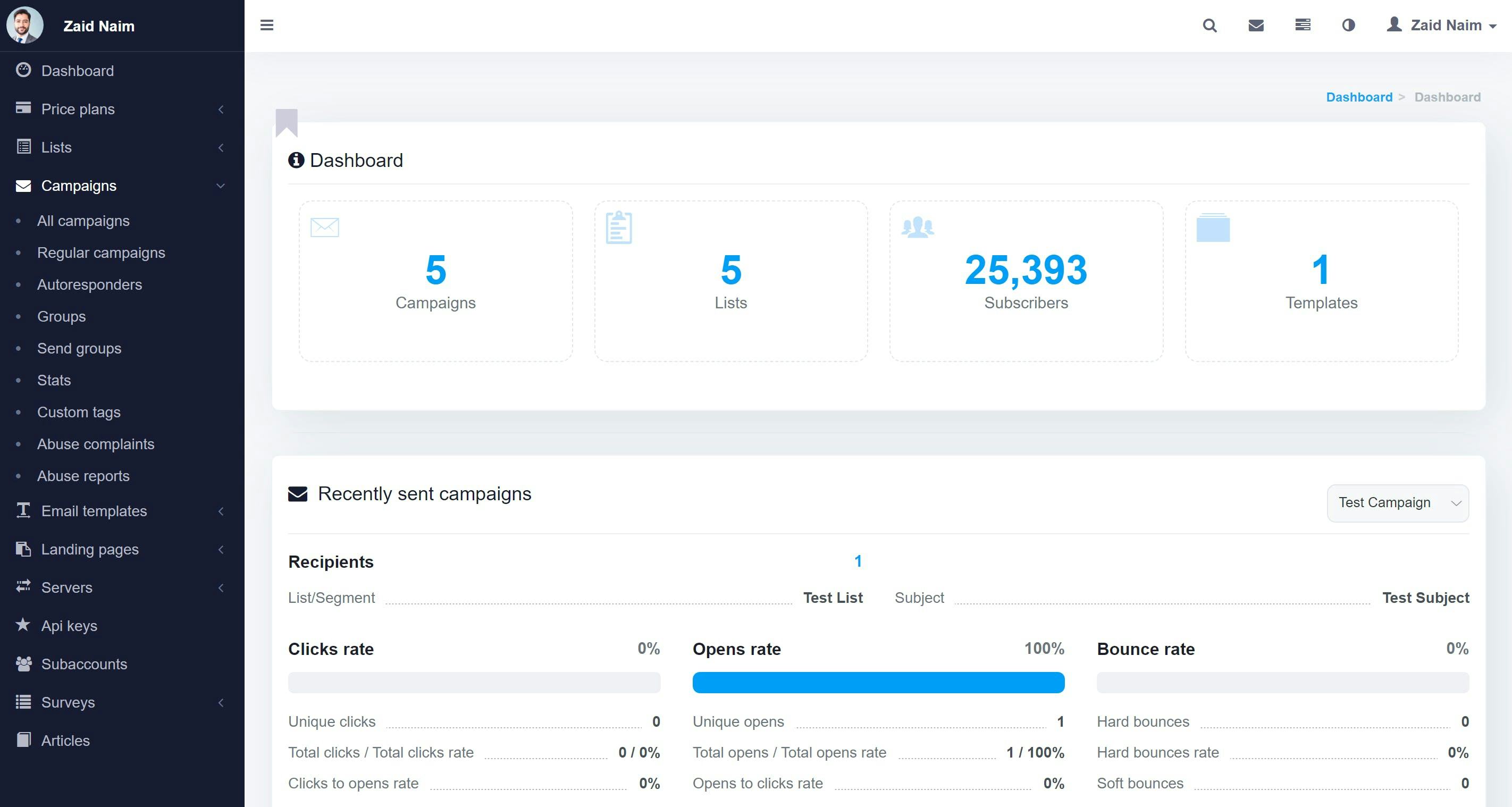Toggle dark mode contrast icon

(1348, 25)
